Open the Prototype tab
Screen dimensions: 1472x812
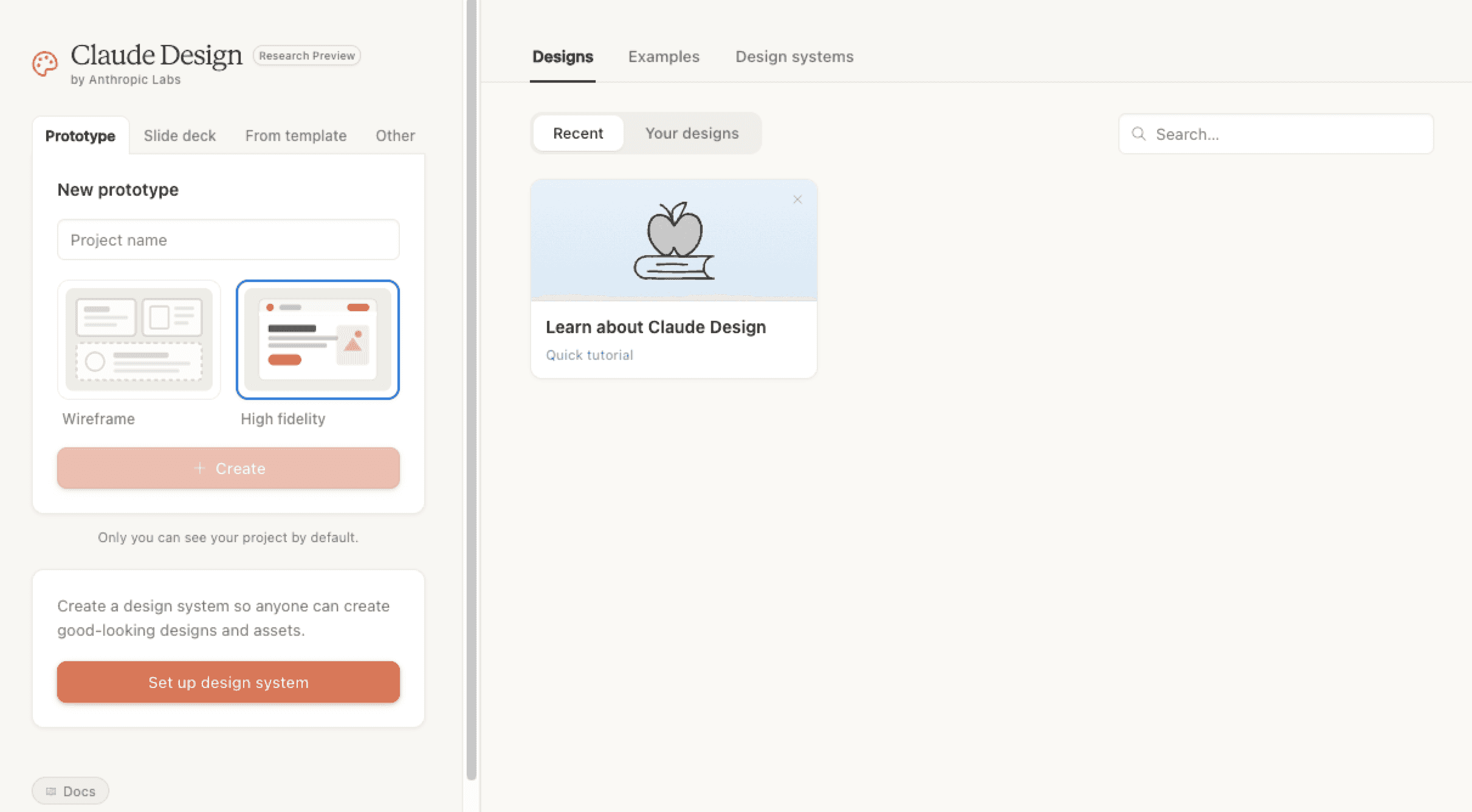[80, 136]
